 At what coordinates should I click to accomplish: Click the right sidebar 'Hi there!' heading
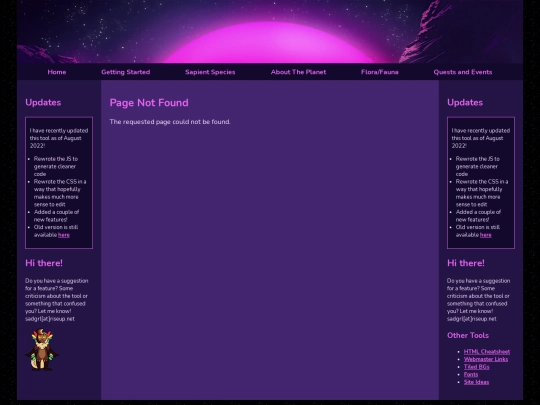pyautogui.click(x=466, y=263)
